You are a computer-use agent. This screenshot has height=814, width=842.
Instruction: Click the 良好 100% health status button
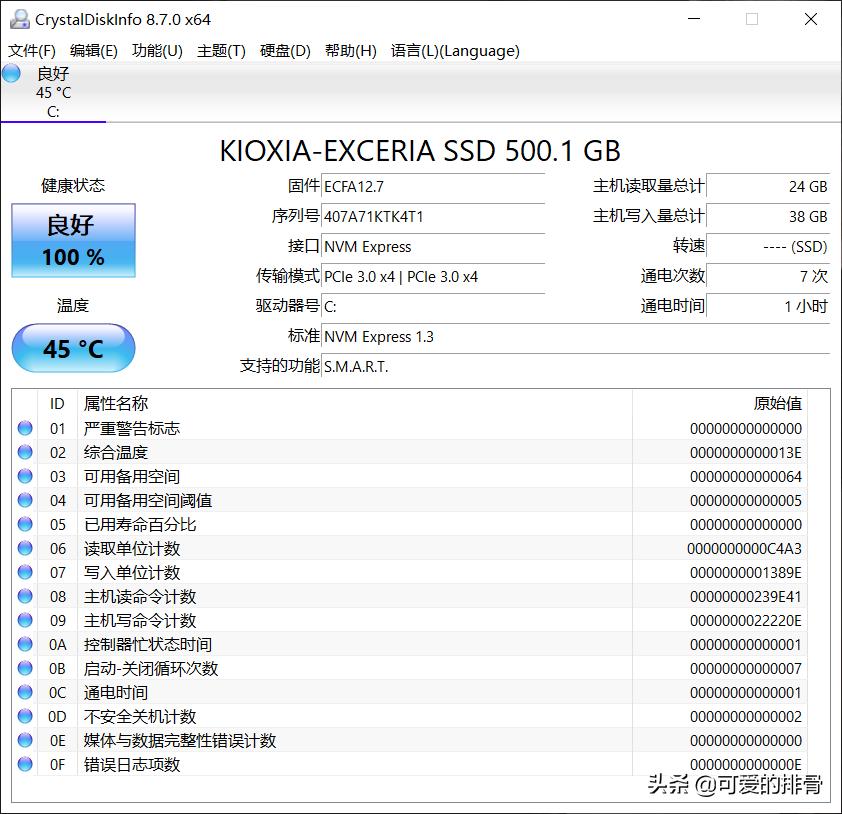[72, 240]
